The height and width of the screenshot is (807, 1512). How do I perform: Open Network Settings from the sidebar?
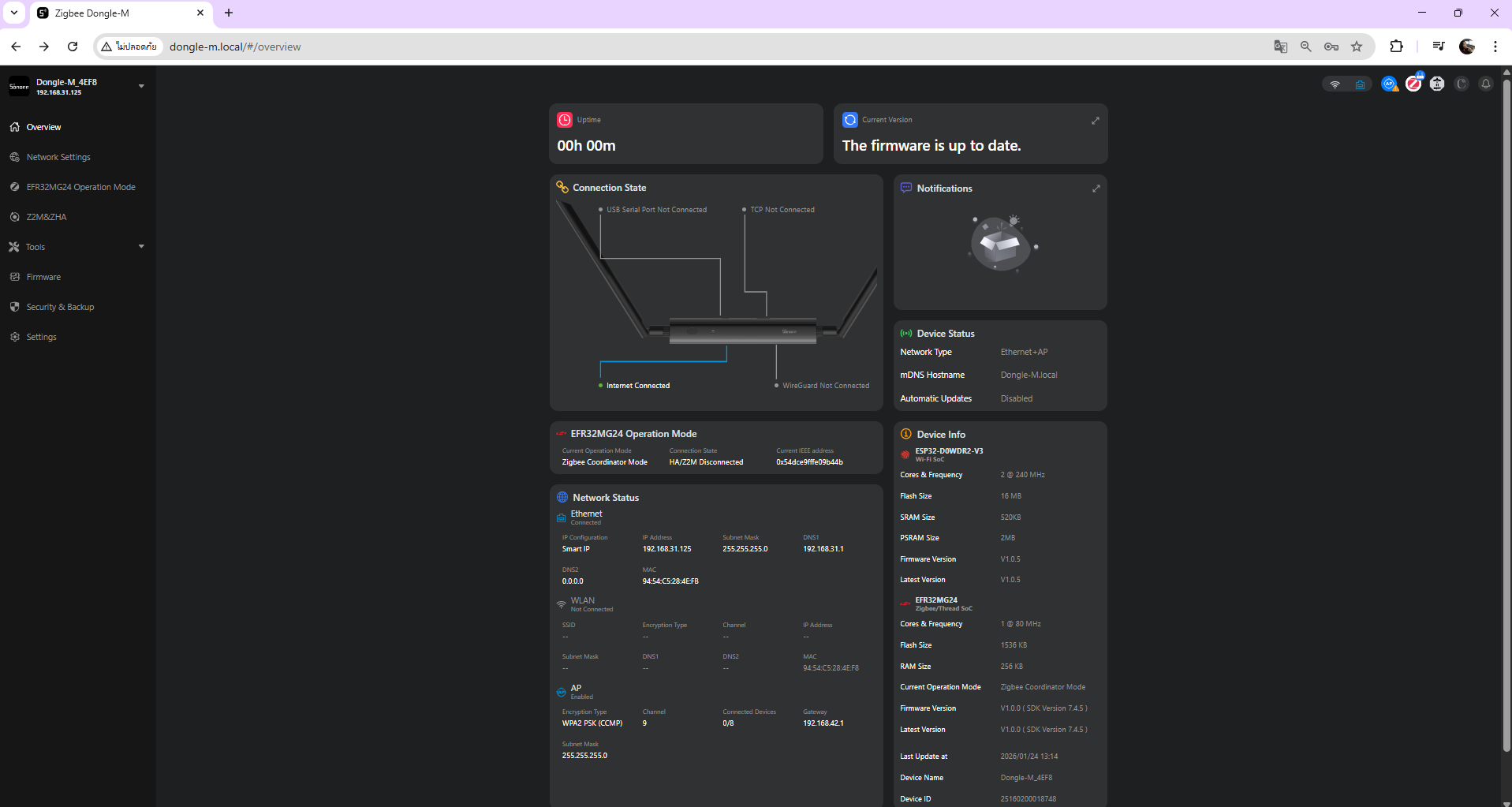(x=58, y=157)
